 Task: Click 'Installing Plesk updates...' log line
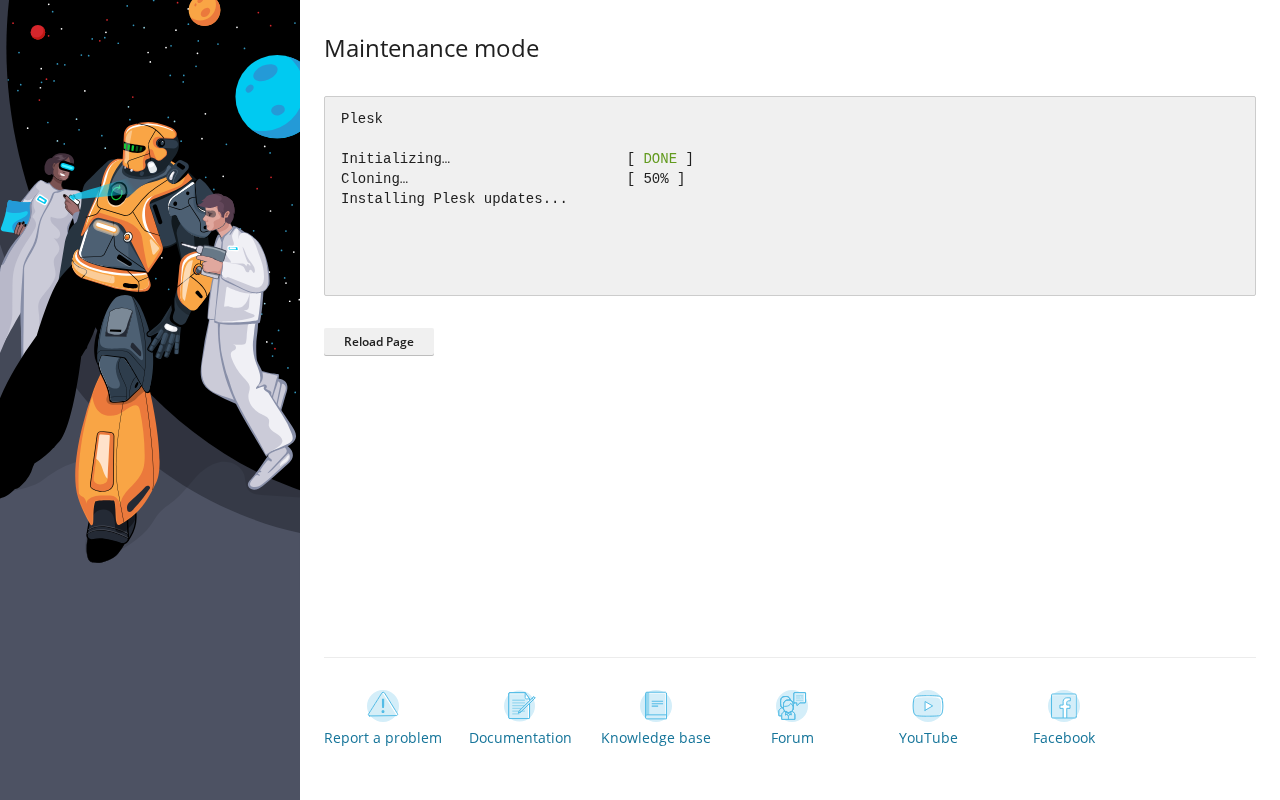(454, 199)
